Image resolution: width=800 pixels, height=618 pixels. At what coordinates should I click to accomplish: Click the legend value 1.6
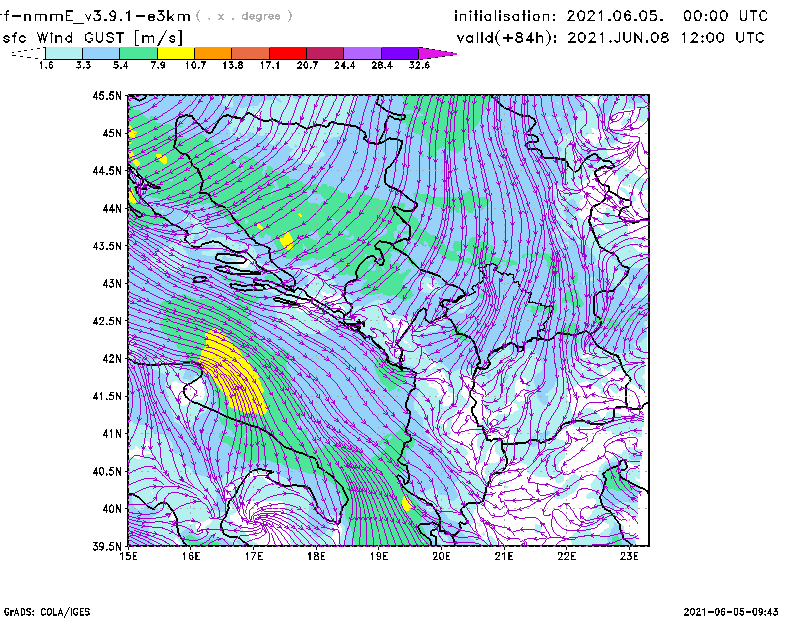click(46, 65)
